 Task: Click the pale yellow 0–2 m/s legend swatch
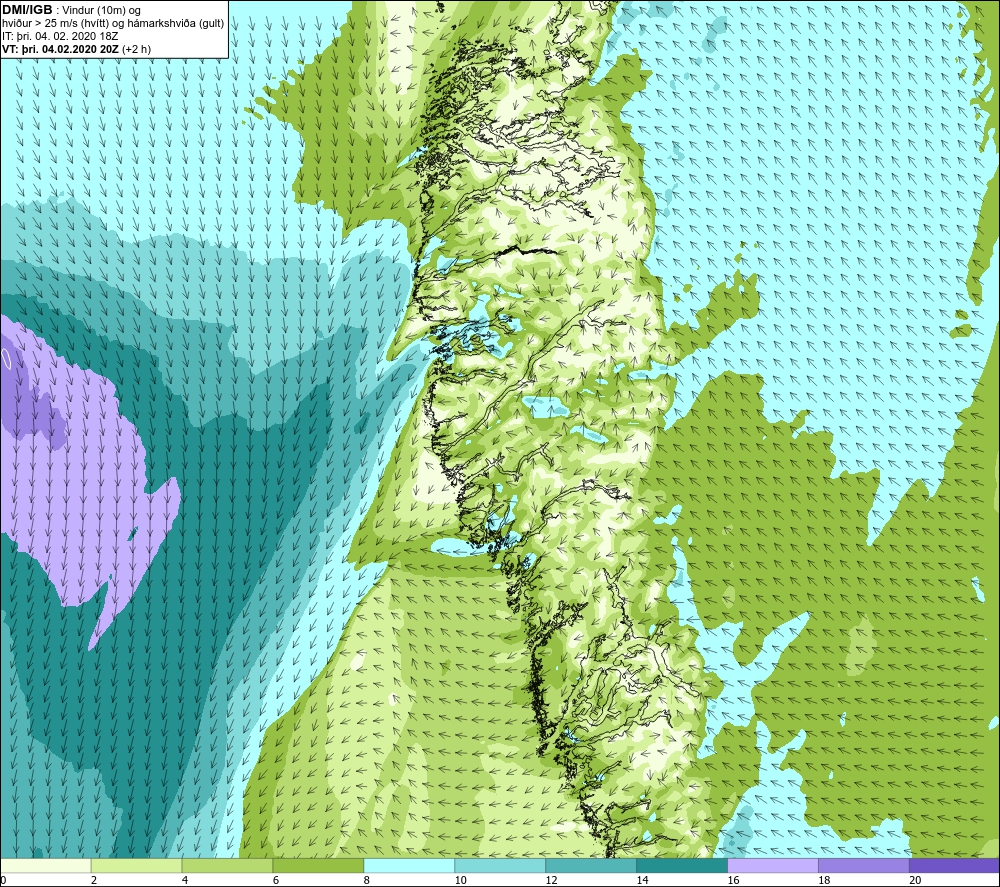(x=46, y=865)
